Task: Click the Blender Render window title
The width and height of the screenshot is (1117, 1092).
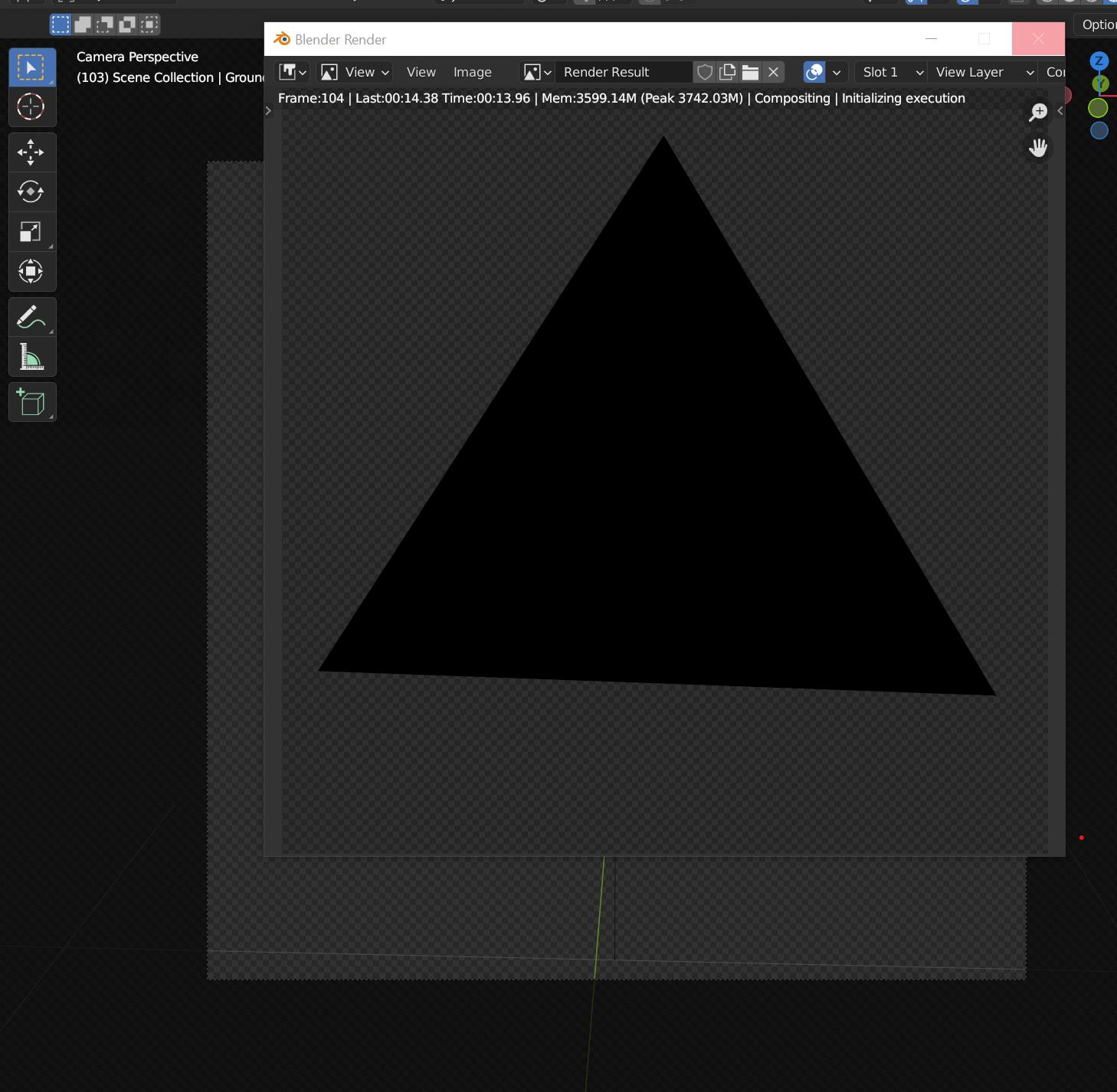Action: pyautogui.click(x=340, y=40)
